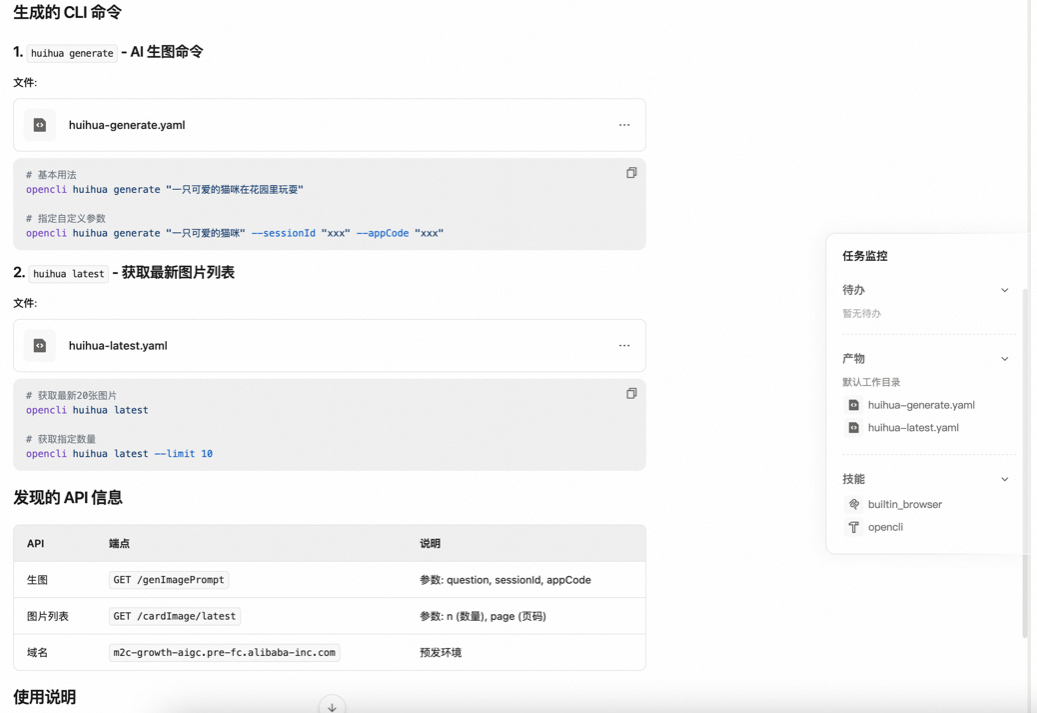Copy the huihua latest code block
This screenshot has height=713, width=1037.
click(x=631, y=393)
